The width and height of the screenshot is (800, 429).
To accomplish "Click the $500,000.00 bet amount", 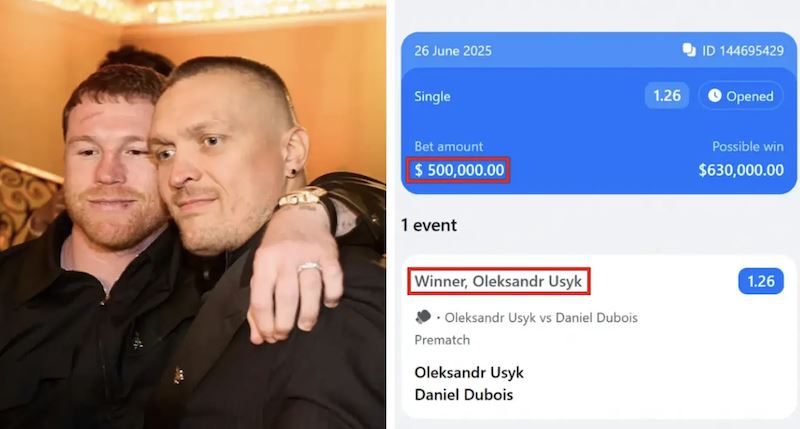I will pos(459,170).
